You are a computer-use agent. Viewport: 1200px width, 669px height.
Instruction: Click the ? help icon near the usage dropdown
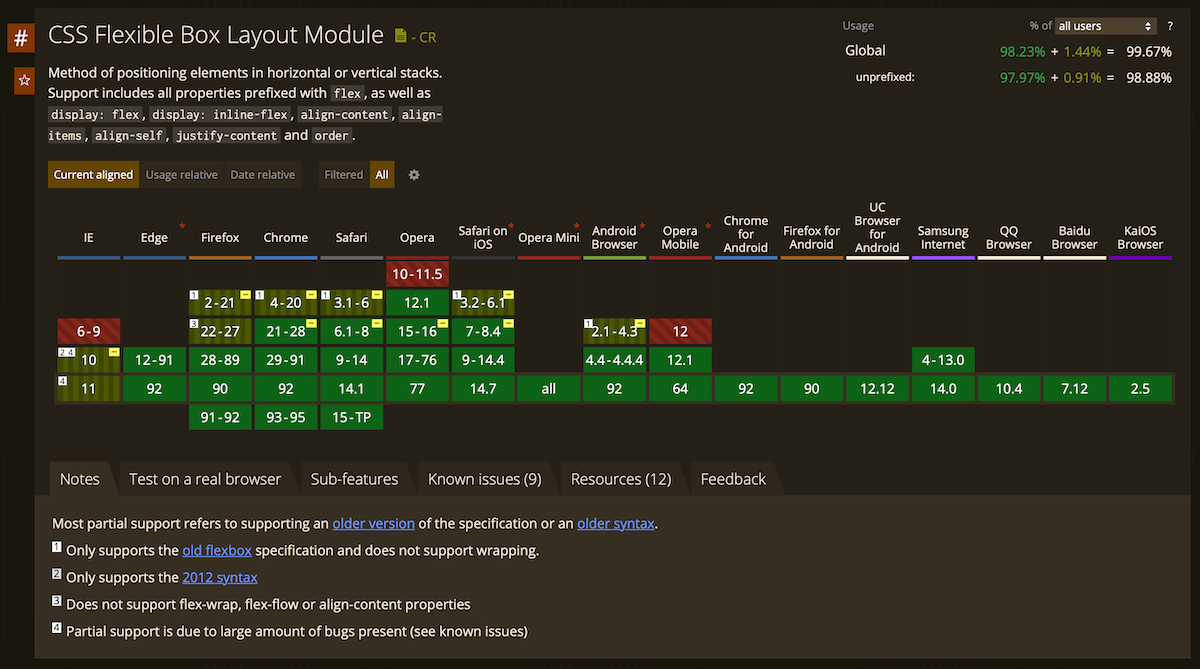tap(1170, 25)
